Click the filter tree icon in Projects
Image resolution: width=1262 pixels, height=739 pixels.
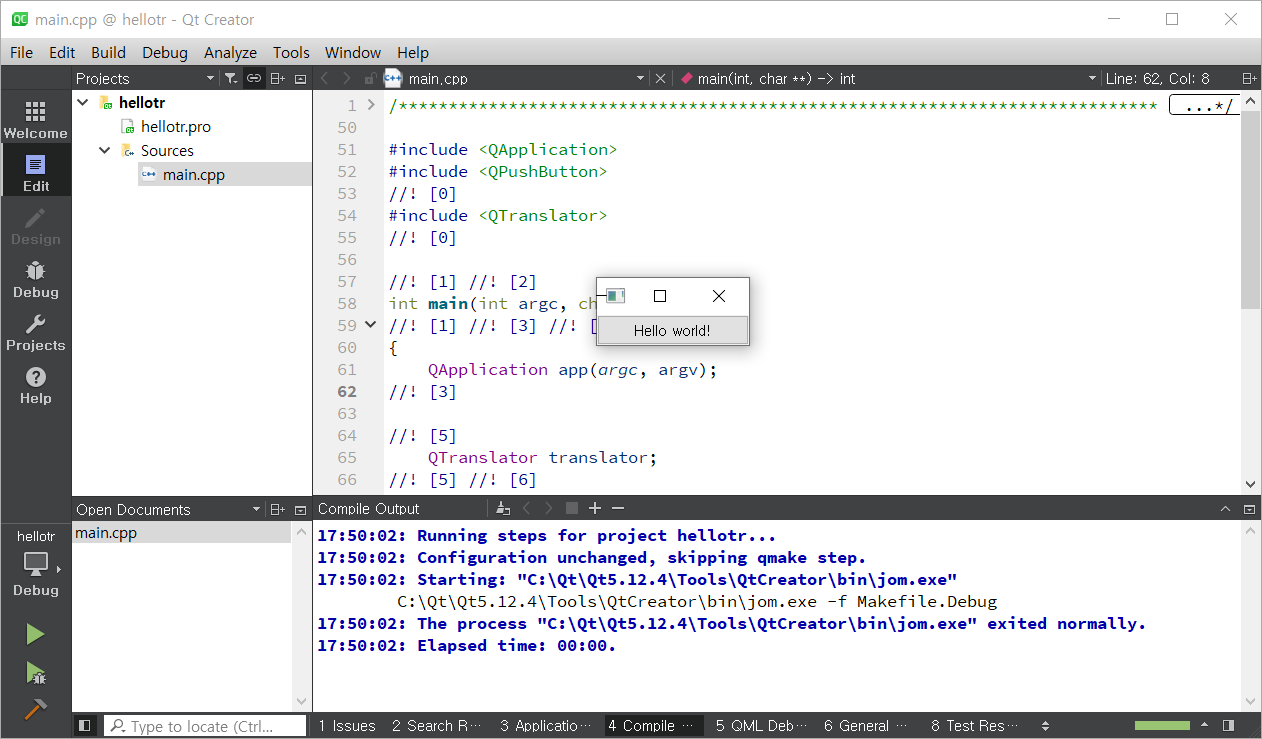231,78
